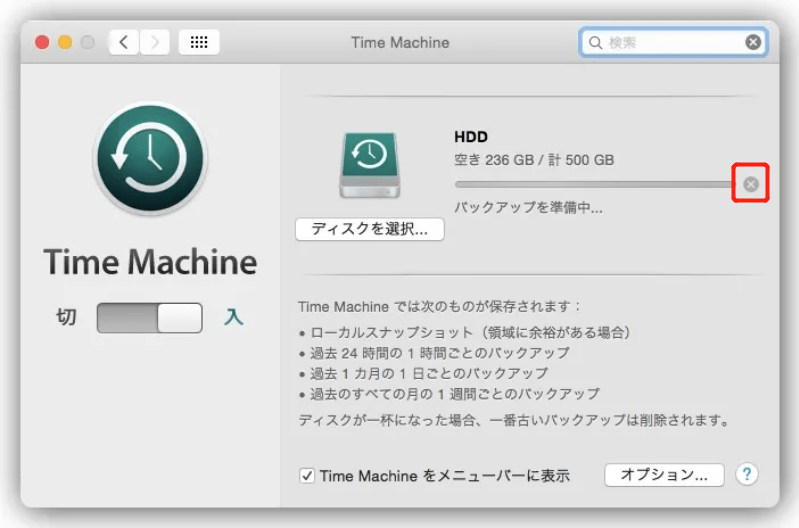Click the バックアップを準備中... status text
799x528 pixels.
tap(528, 207)
